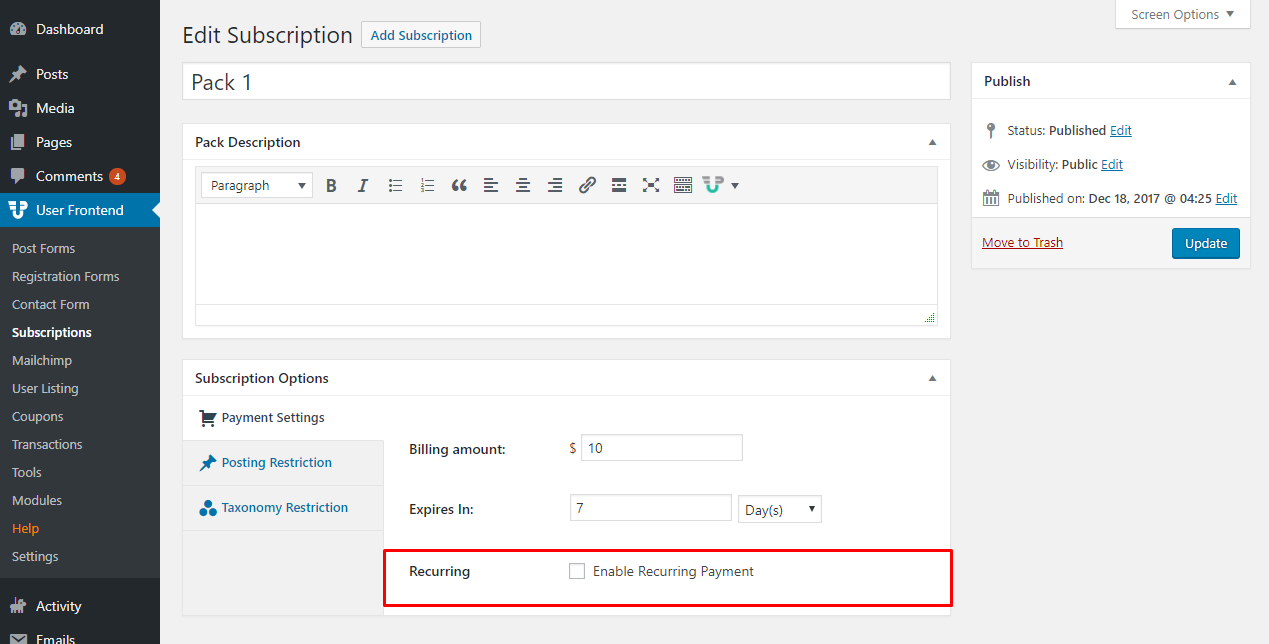This screenshot has width=1269, height=644.
Task: Show the toolbar toggle keyboard icon
Action: [683, 185]
